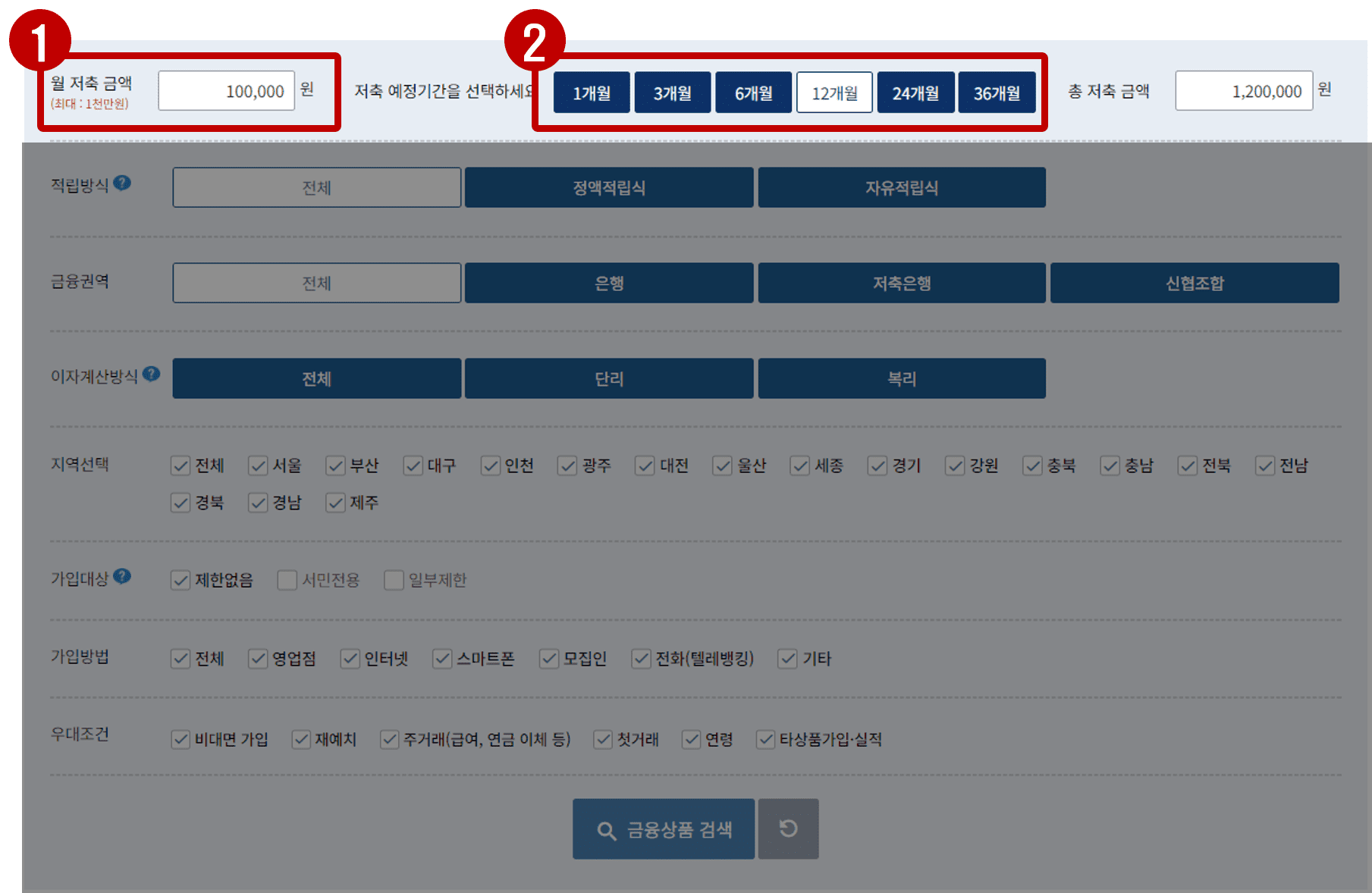Click the 총 저축 금액 amount field
The width and height of the screenshot is (1372, 893).
[x=1243, y=89]
